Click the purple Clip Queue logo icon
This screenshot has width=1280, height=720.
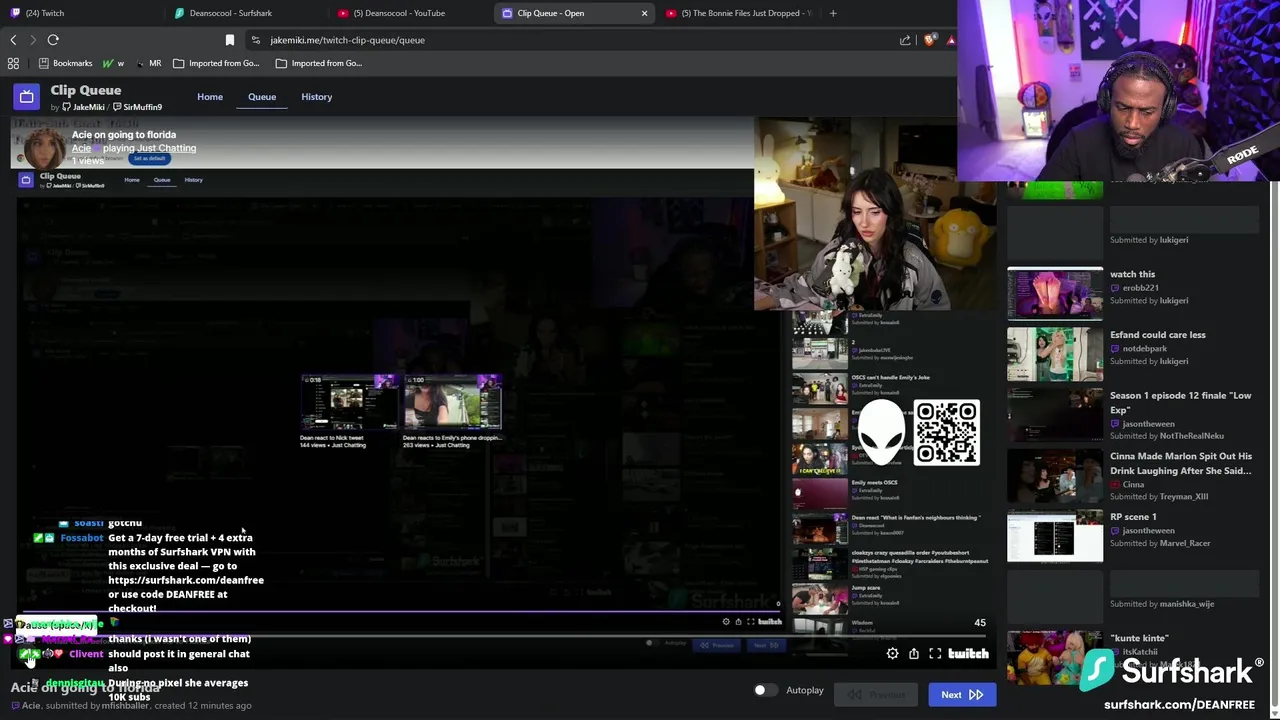[27, 97]
